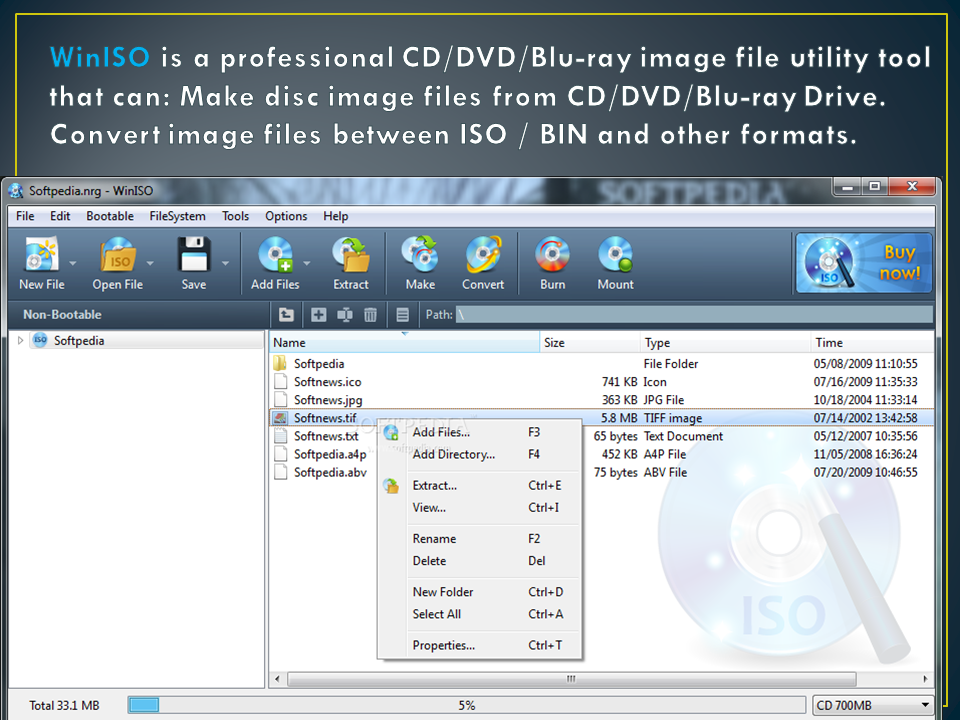This screenshot has height=720, width=960.
Task: Click the rename icon in path toolbar
Action: click(x=345, y=315)
